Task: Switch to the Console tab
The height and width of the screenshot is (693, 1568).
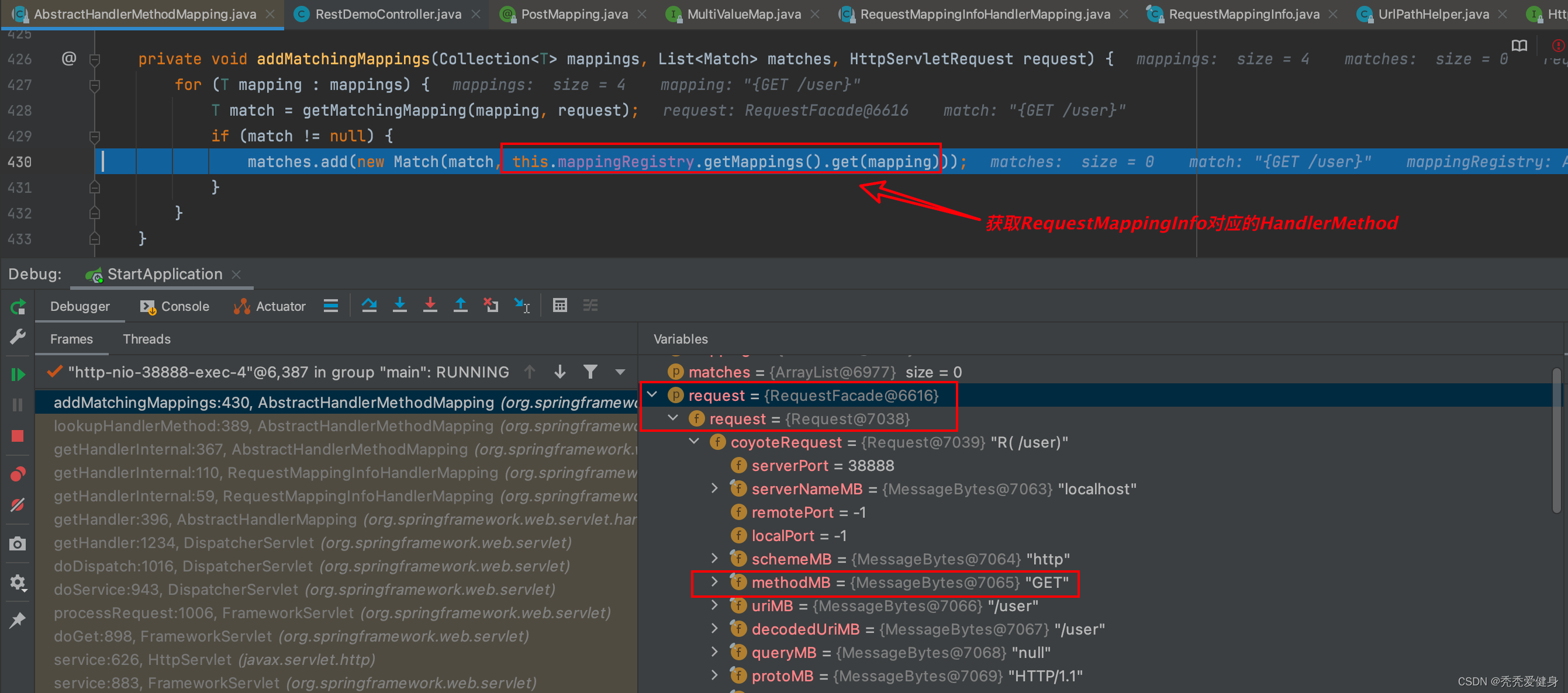Action: 175,306
